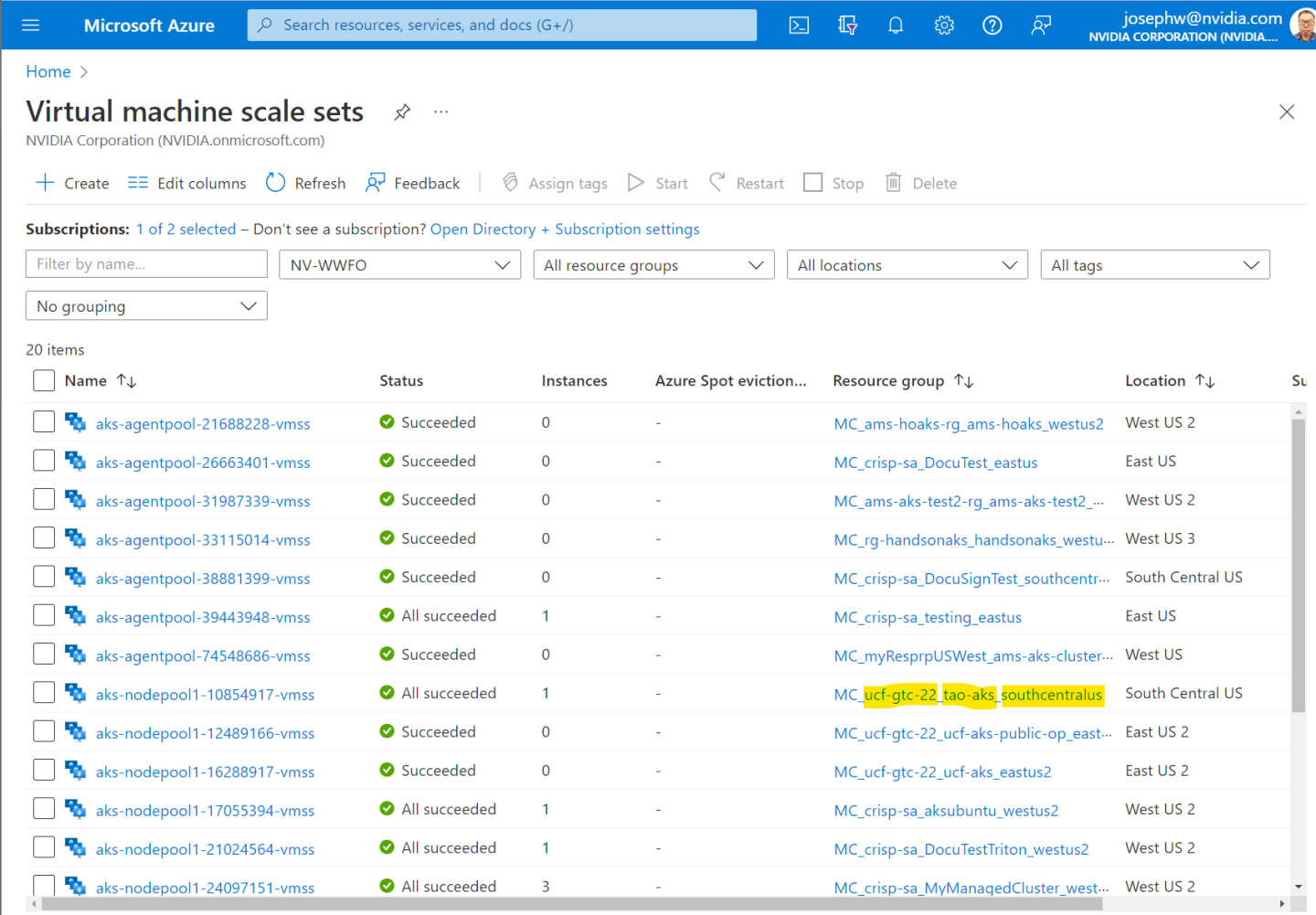Click the feedback icon in top header
The image size is (1316, 915).
pyautogui.click(x=1040, y=26)
